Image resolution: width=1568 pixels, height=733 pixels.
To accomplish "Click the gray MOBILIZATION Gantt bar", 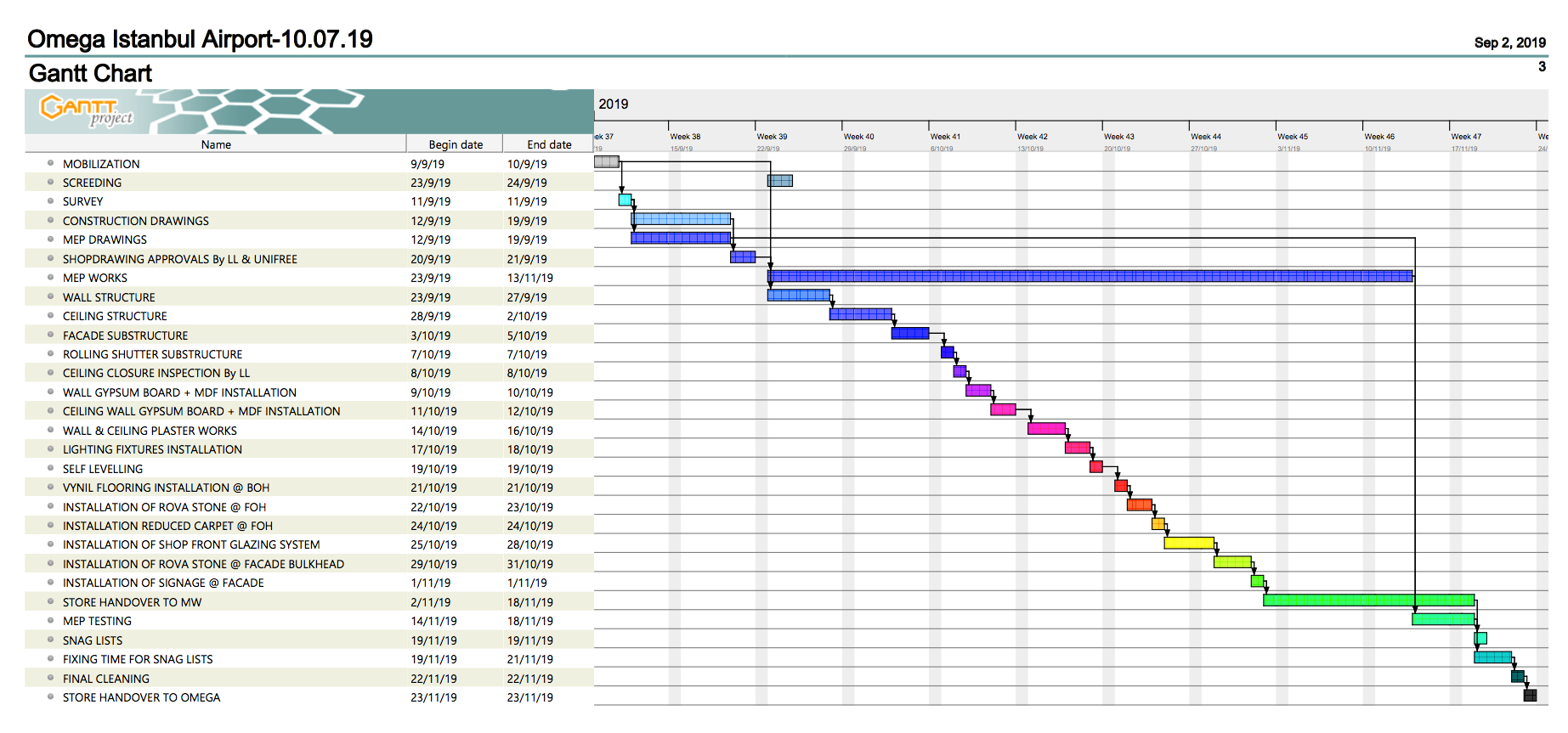I will pyautogui.click(x=607, y=161).
